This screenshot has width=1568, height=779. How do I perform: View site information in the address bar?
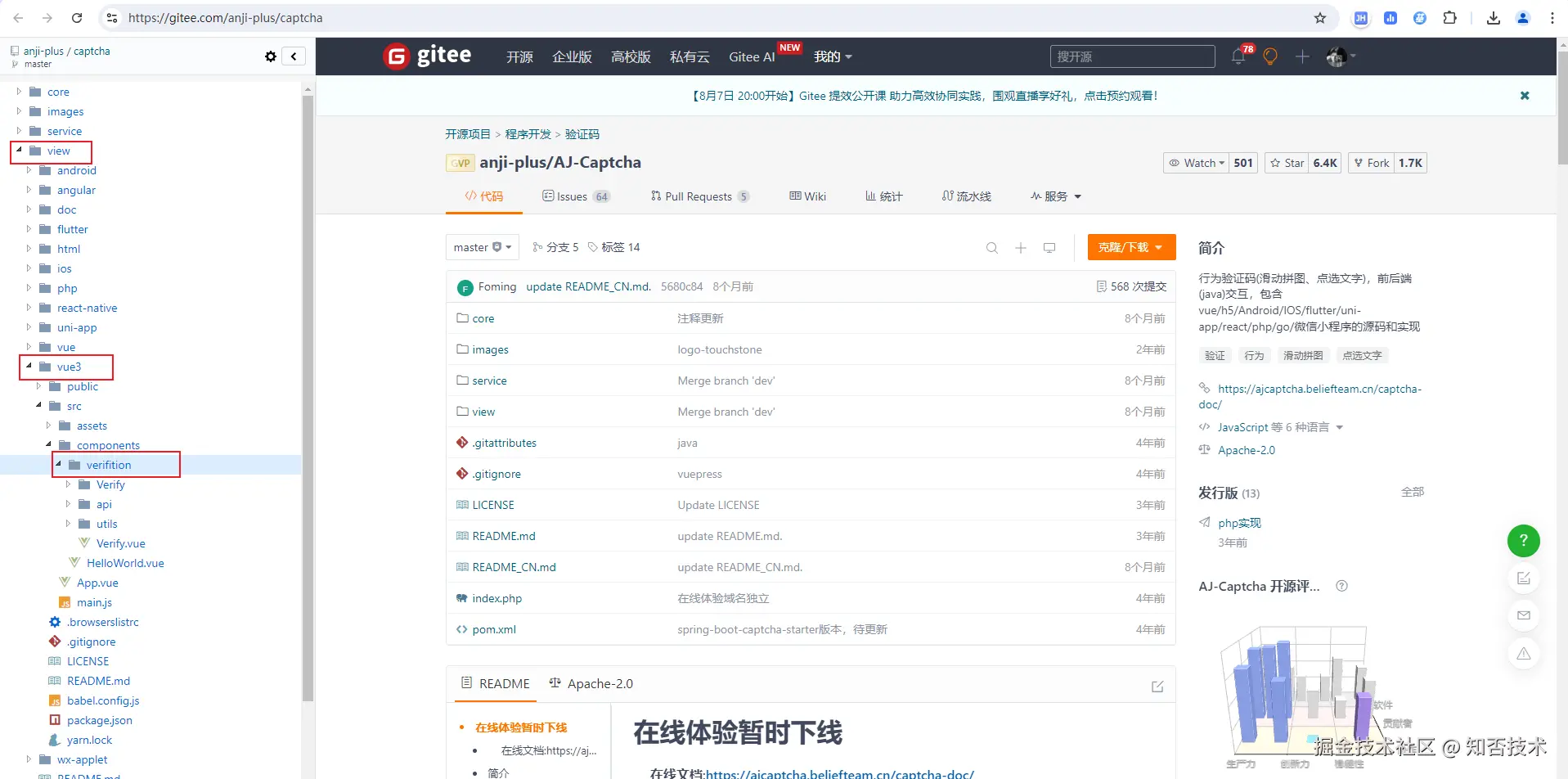pyautogui.click(x=112, y=18)
